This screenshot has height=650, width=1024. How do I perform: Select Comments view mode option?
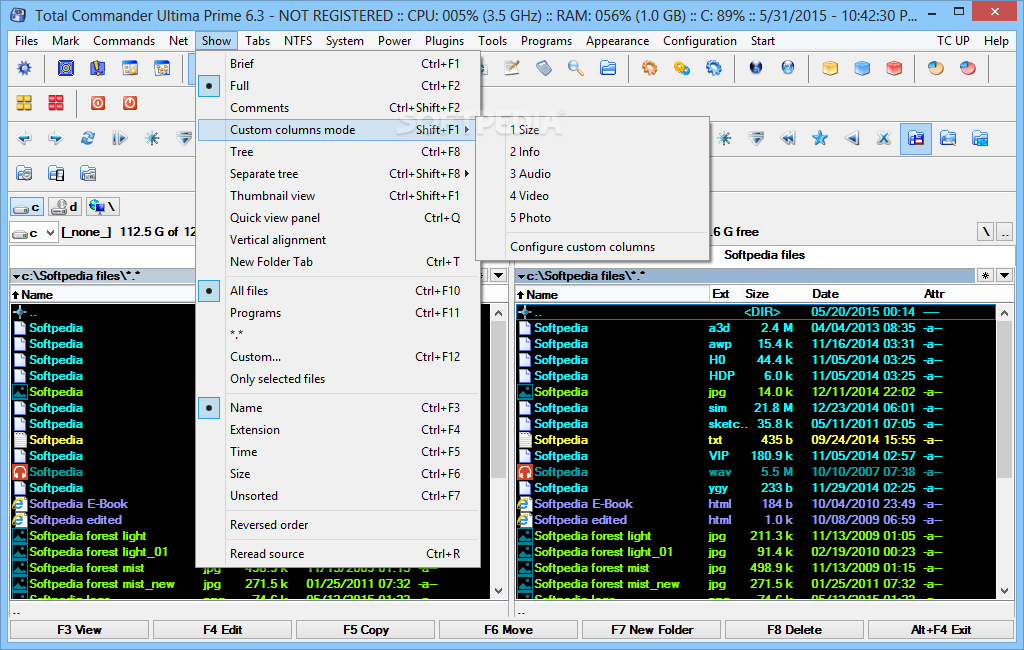tap(339, 108)
